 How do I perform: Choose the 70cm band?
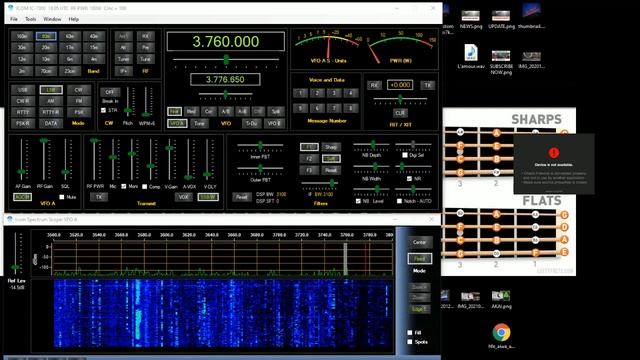coord(46,71)
